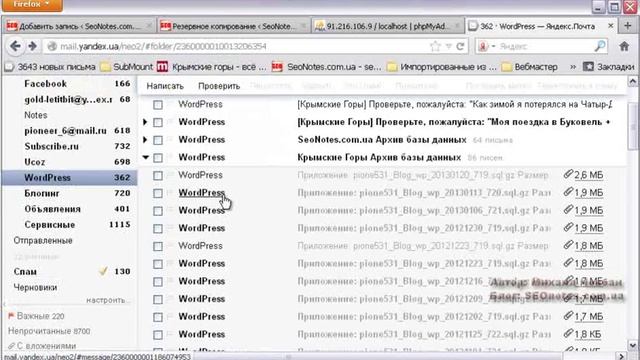Go back with the browser back arrow

pos(15,46)
